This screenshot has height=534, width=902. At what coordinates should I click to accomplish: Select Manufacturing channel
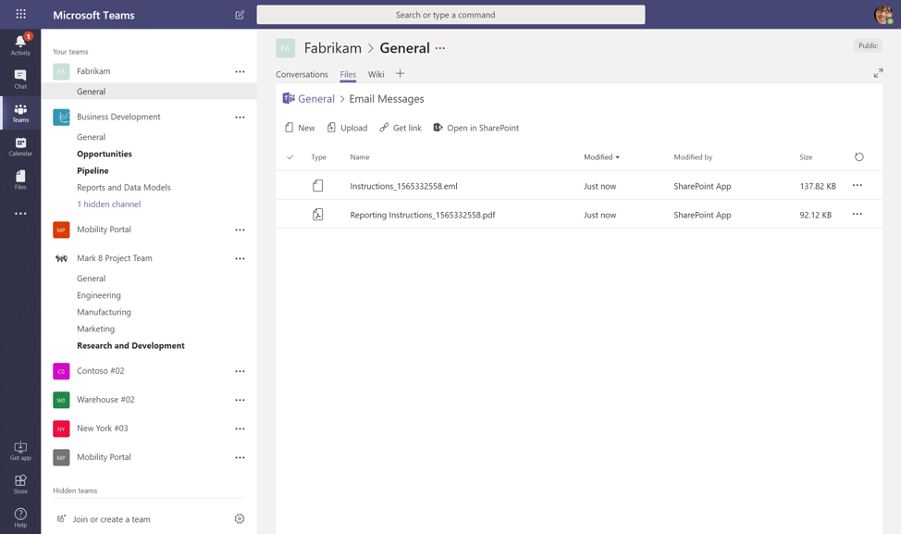click(x=104, y=312)
